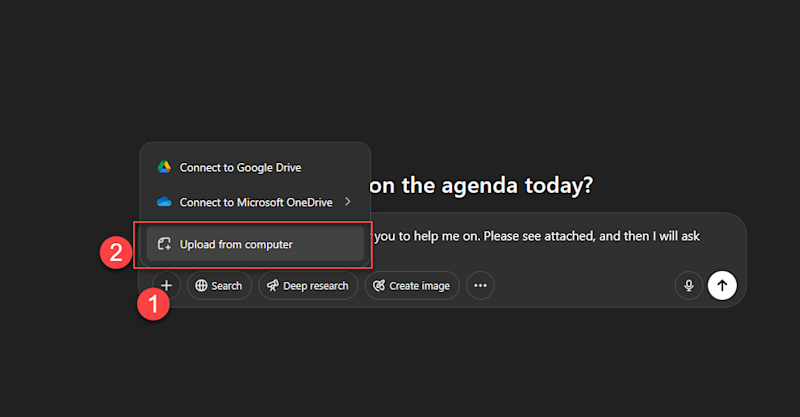Viewport: 800px width, 417px height.
Task: Click the globe icon in Search
Action: 202,285
